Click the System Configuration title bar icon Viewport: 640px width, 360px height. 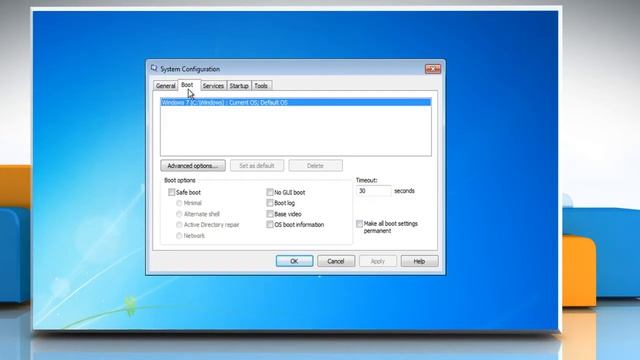click(154, 68)
